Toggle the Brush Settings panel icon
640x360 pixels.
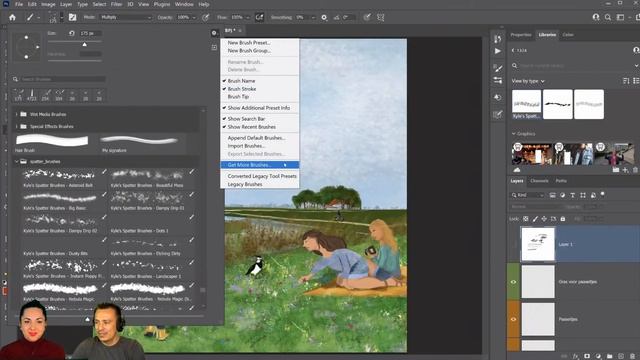[72, 18]
